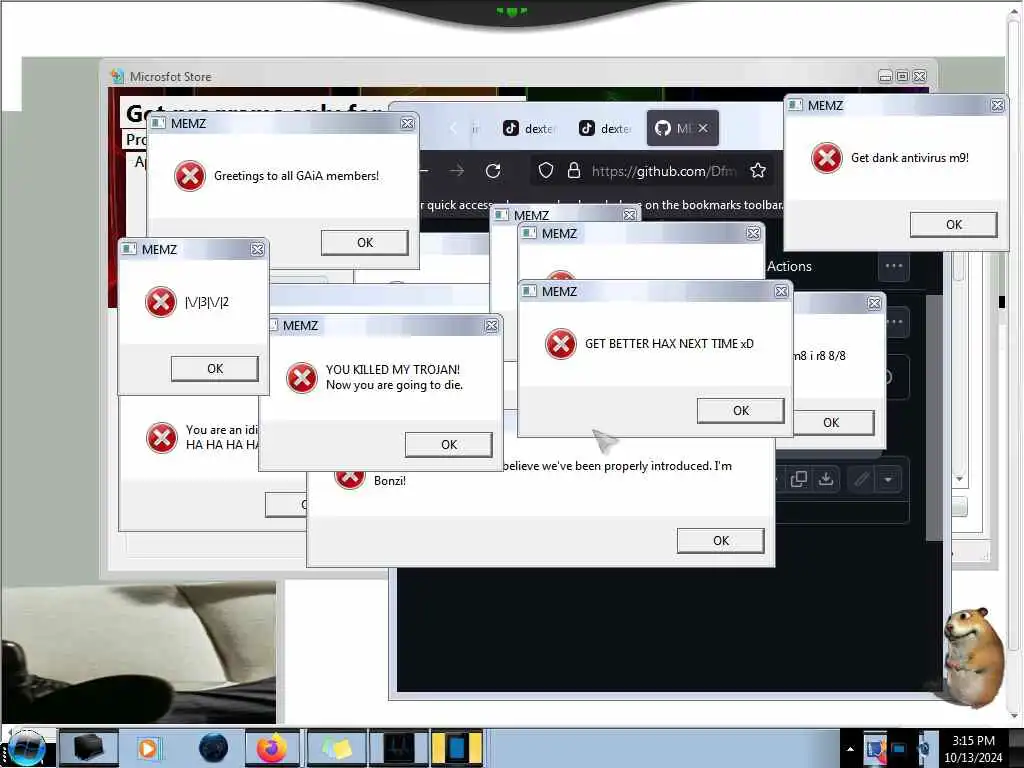
Task: Close the Get dank antivirus MEMZ dialog
Action: point(997,105)
